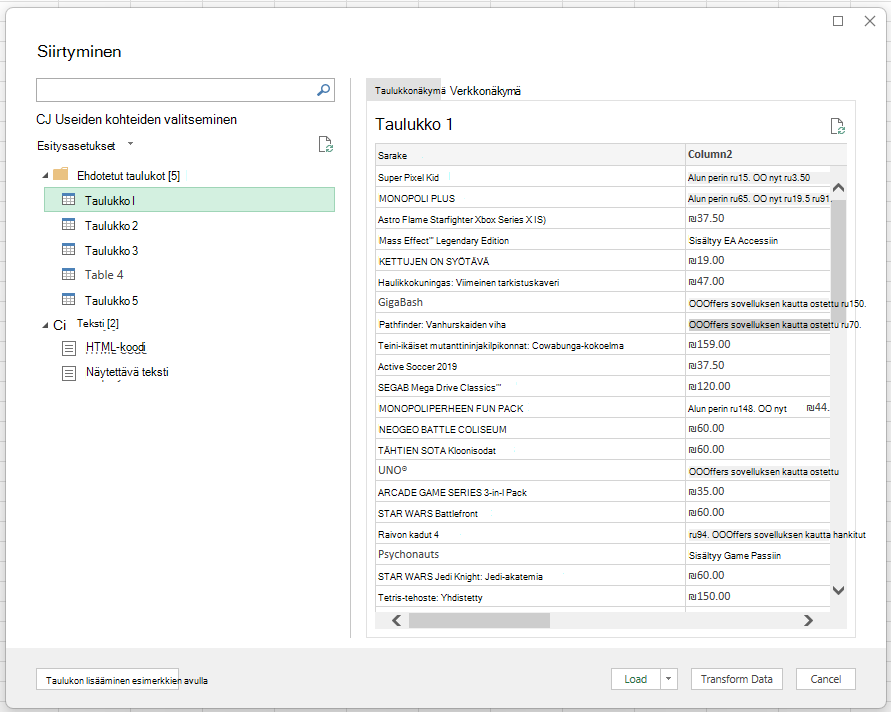Click the preview horizontal scrollbar thumb
The image size is (891, 712).
click(x=479, y=621)
